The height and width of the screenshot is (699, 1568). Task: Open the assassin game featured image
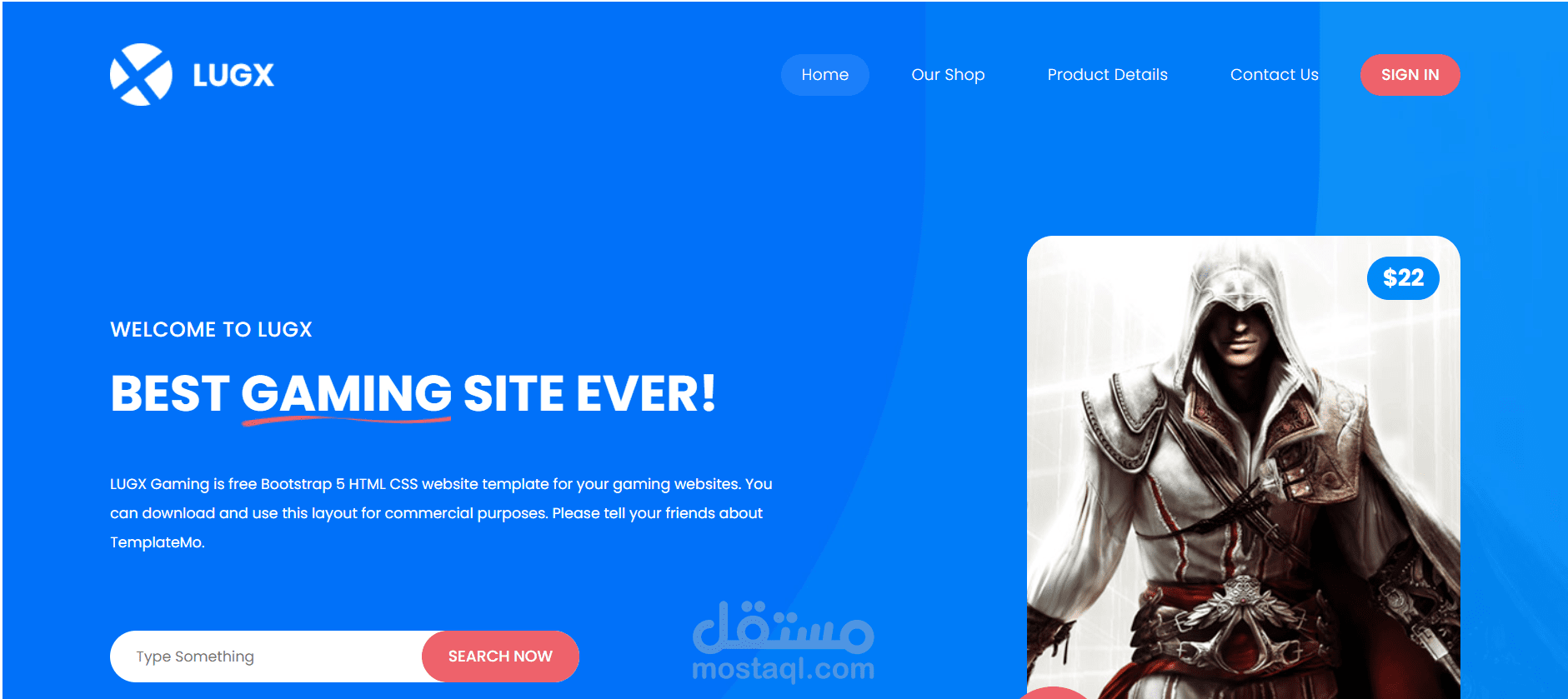(1243, 467)
